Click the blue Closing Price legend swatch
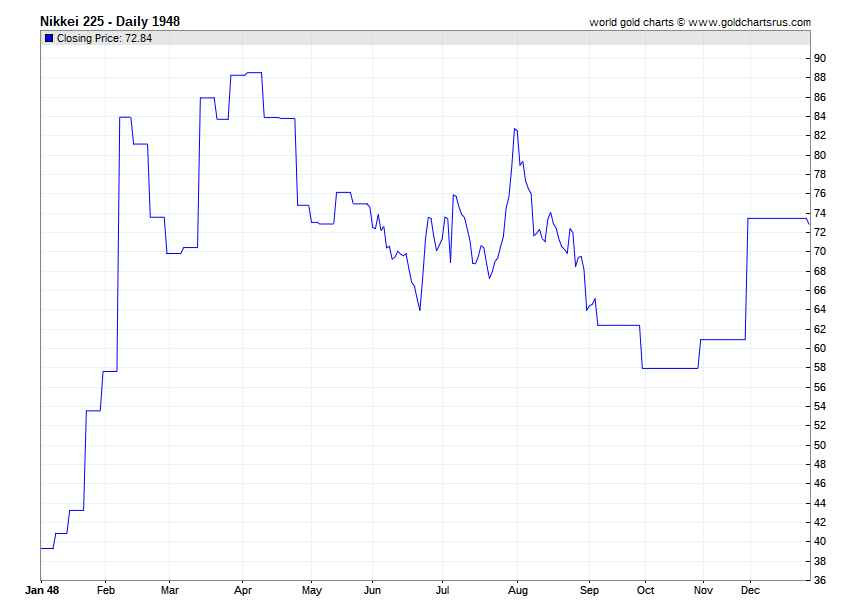Image resolution: width=850 pixels, height=616 pixels. click(x=49, y=38)
